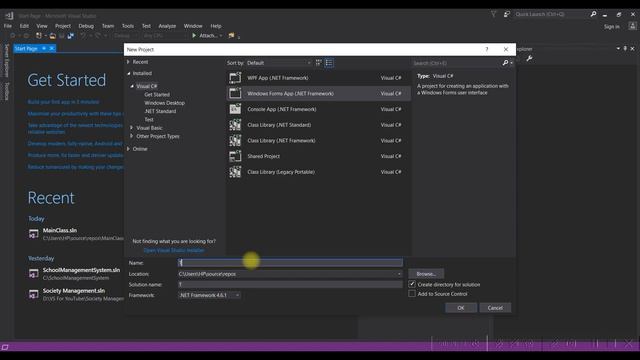
Task: Open the Project menu
Action: pyautogui.click(x=62, y=26)
